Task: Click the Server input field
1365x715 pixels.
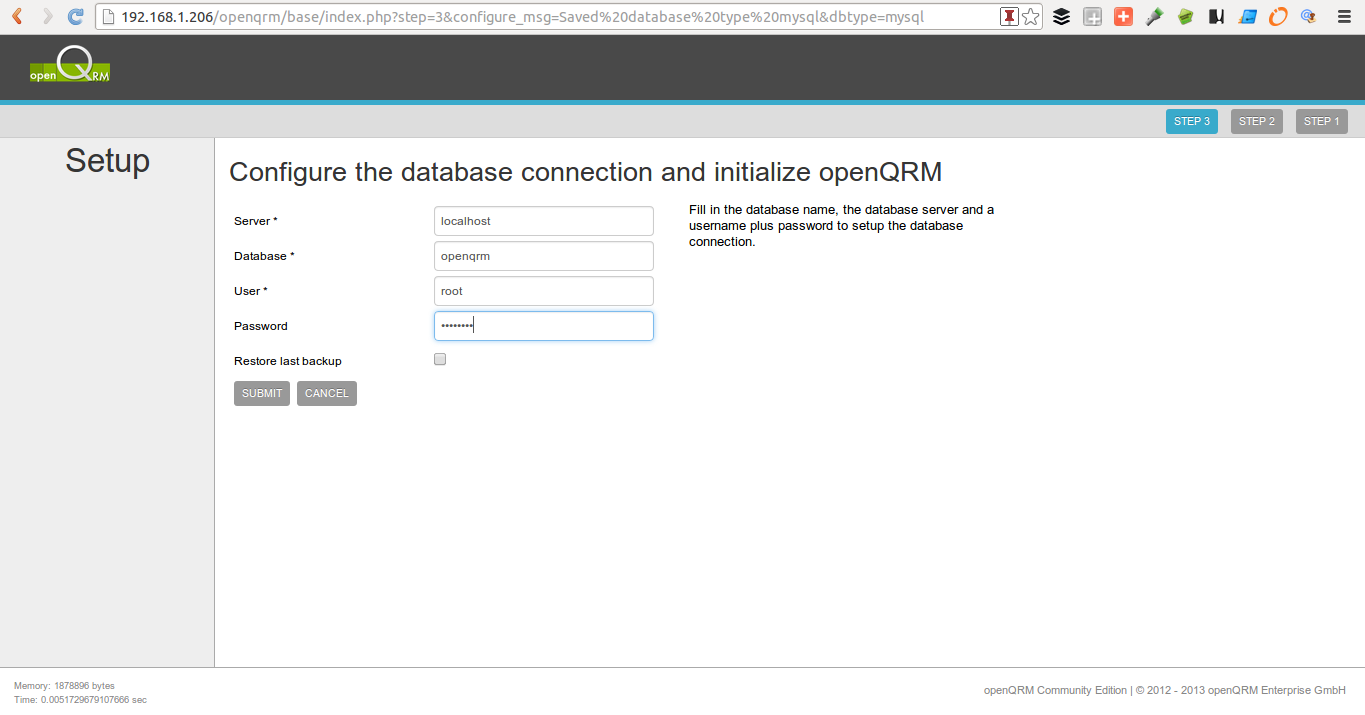Action: (x=543, y=220)
